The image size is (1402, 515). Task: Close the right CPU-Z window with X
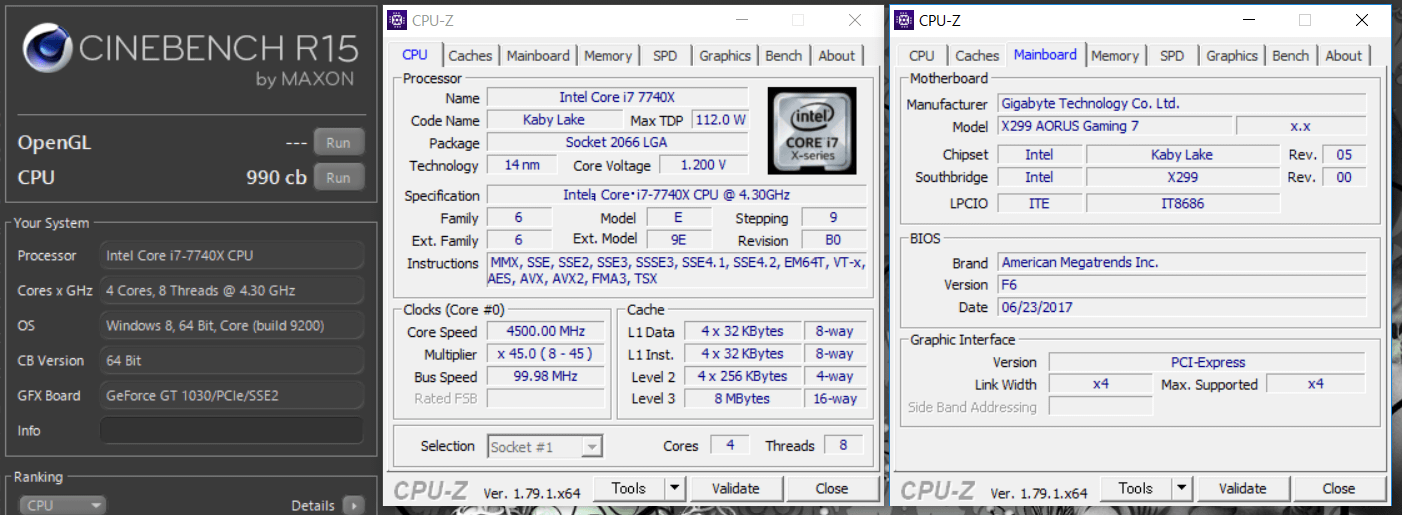click(x=1362, y=20)
